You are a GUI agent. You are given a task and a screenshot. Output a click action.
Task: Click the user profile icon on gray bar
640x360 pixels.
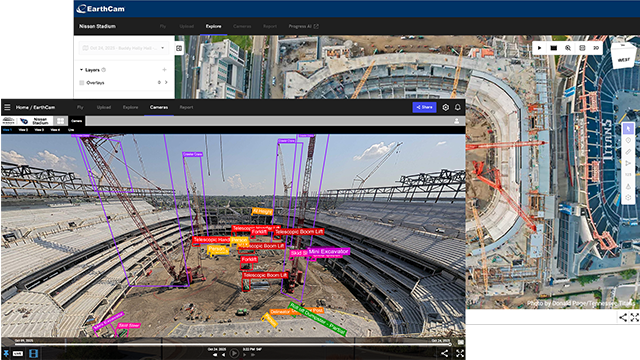[456, 121]
